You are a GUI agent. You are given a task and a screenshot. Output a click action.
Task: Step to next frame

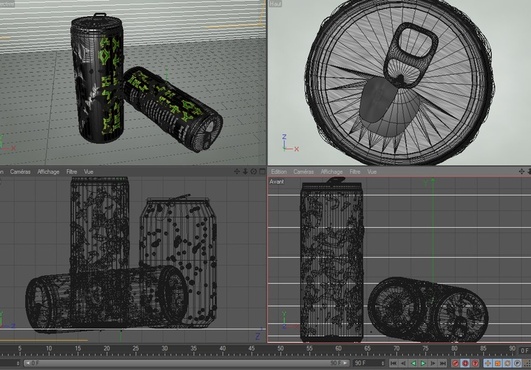click(x=433, y=363)
